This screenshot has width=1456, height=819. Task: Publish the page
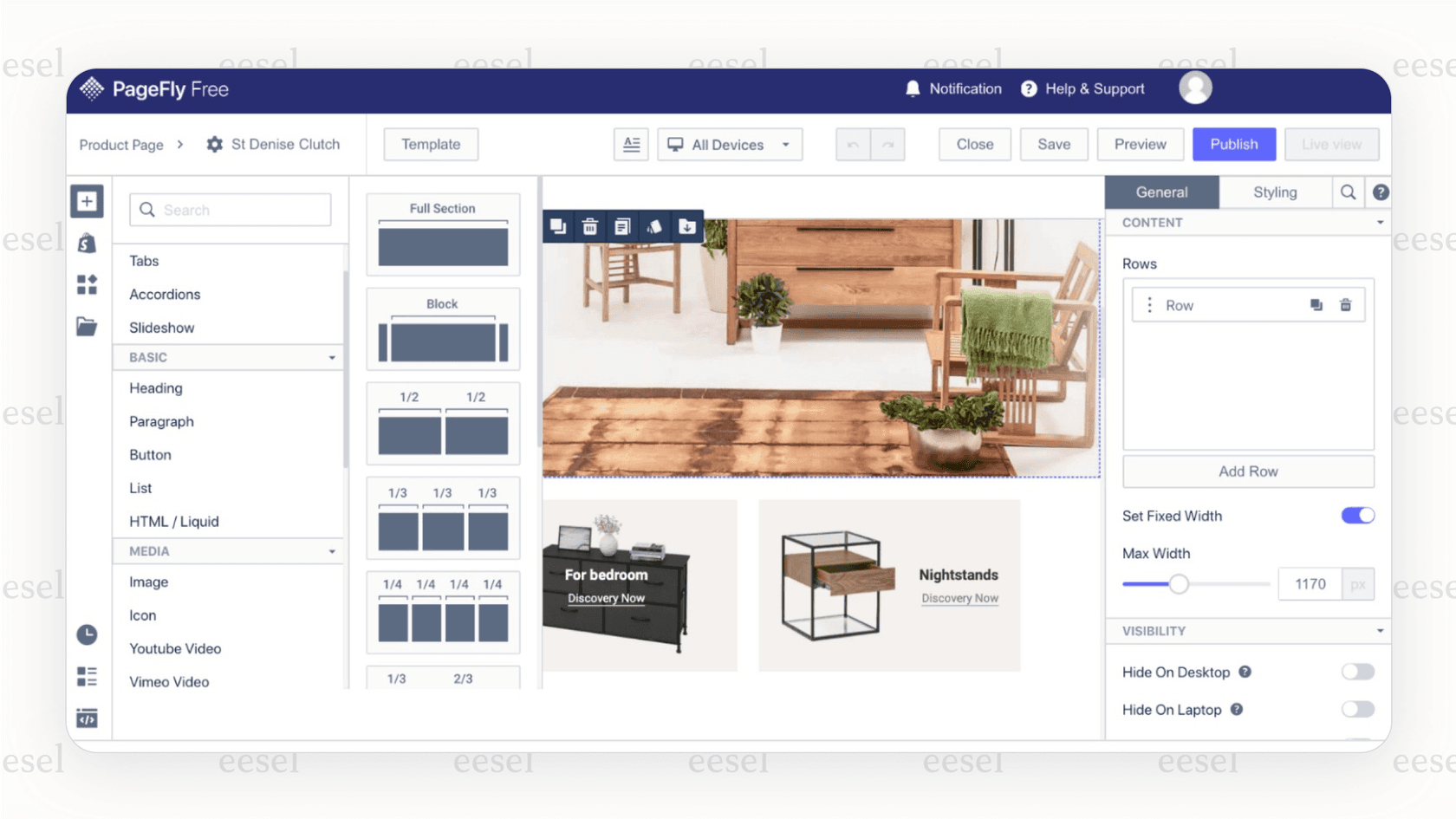tap(1234, 144)
